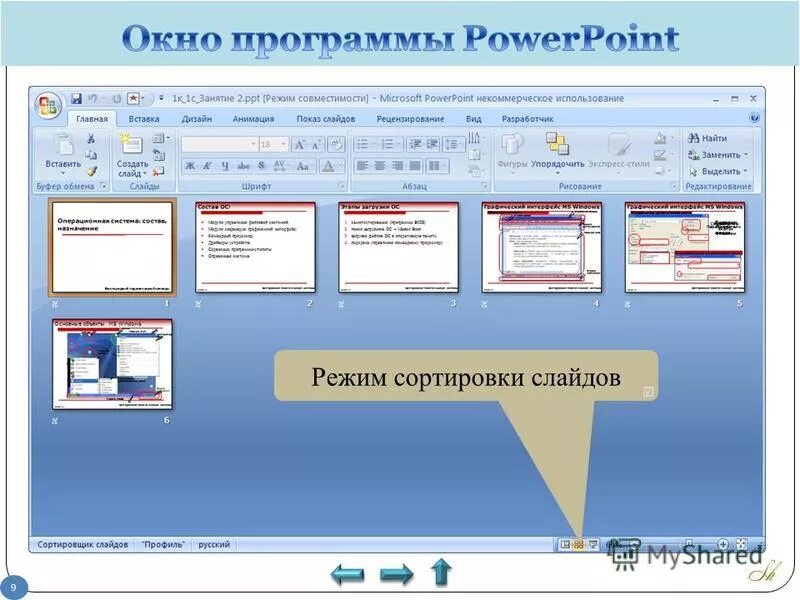The width and height of the screenshot is (800, 600).
Task: Click the Text direction icon
Action: (475, 138)
